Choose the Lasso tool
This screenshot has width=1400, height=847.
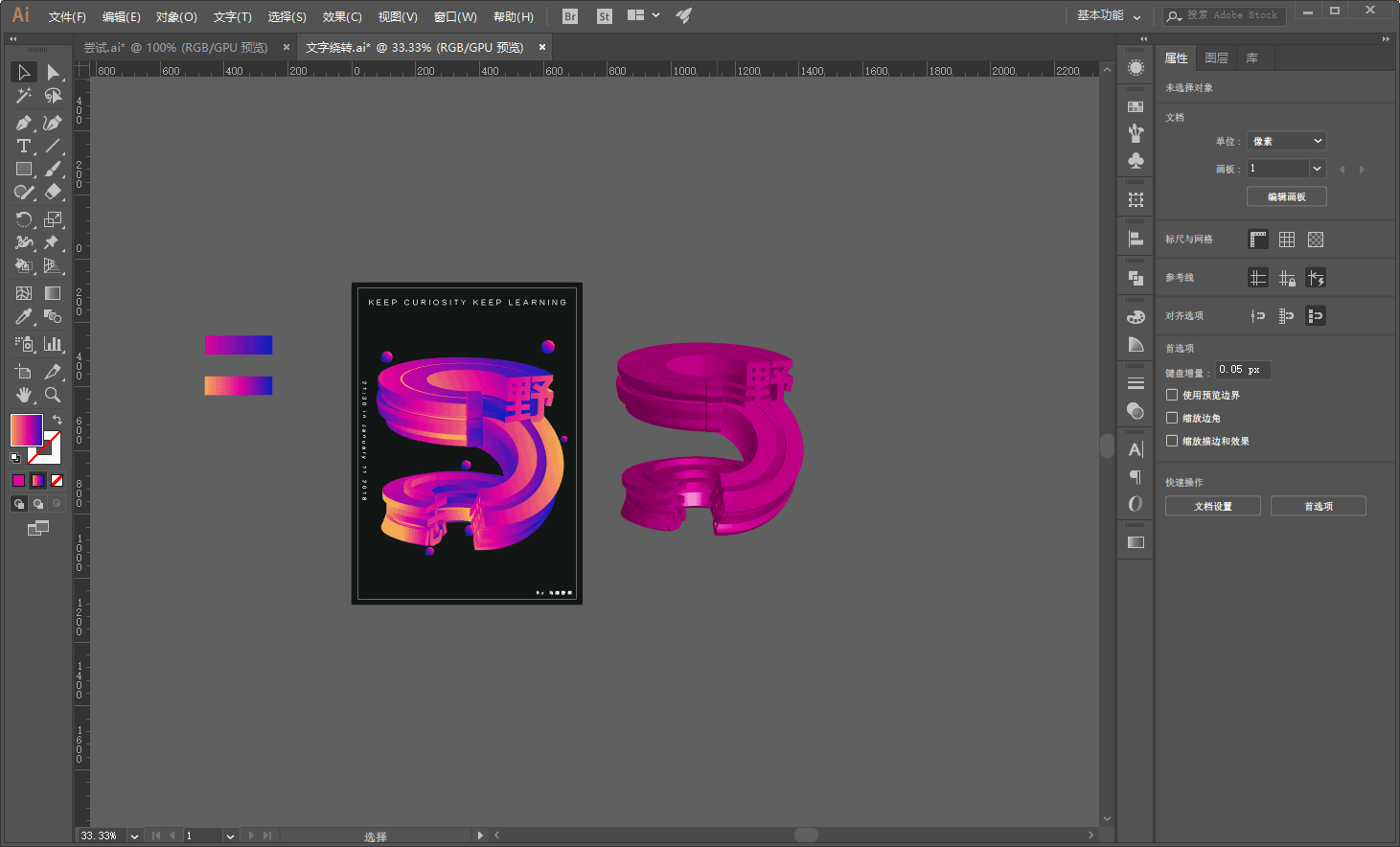pos(53,96)
